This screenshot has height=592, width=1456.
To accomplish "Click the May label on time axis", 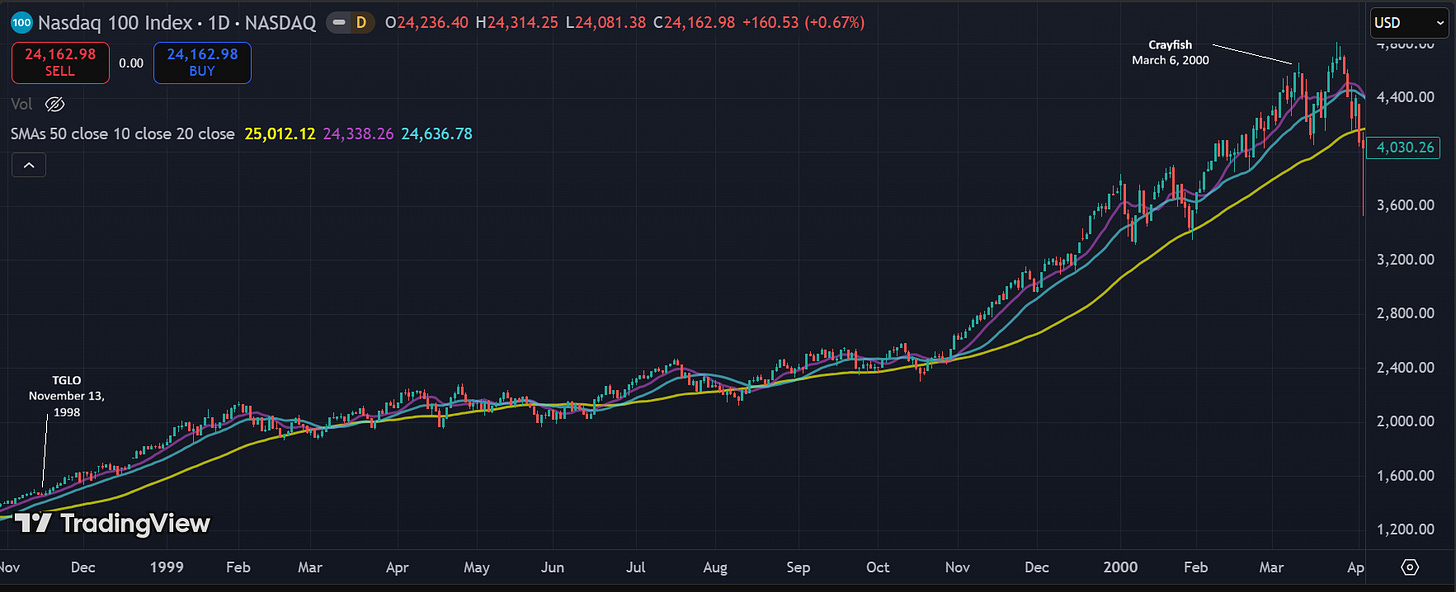I will 477,567.
